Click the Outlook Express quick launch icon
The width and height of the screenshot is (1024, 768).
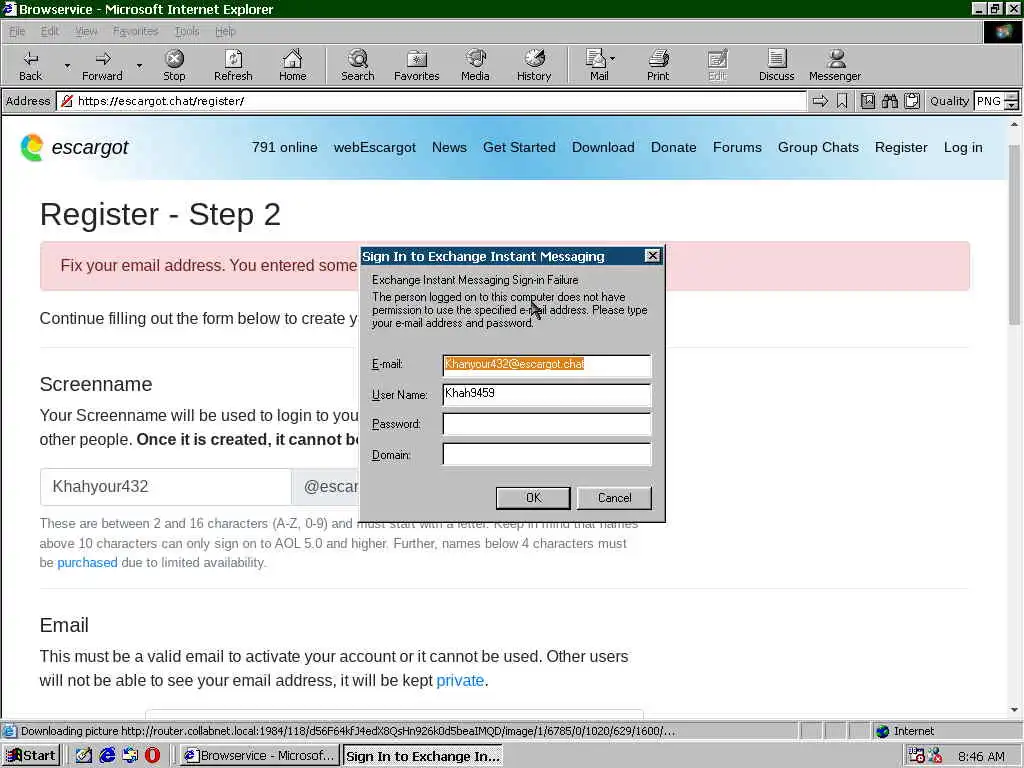(130, 756)
